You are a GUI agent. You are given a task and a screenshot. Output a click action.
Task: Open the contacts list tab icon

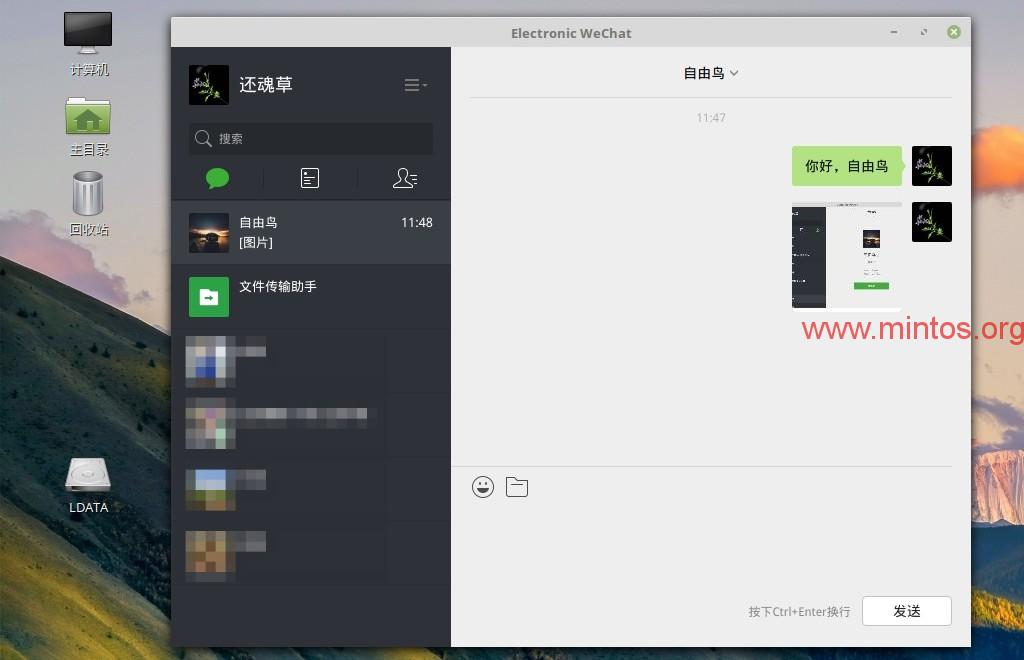pos(404,178)
